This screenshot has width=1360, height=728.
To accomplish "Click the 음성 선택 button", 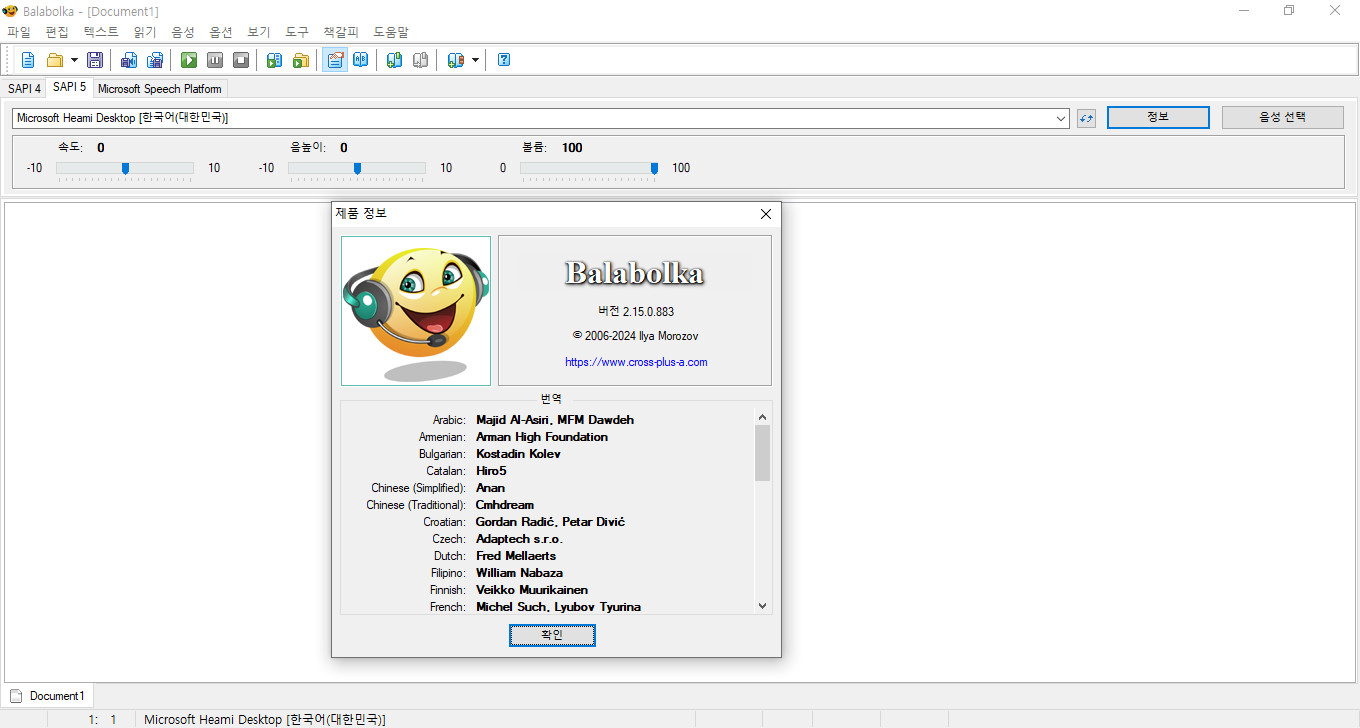I will pyautogui.click(x=1283, y=117).
